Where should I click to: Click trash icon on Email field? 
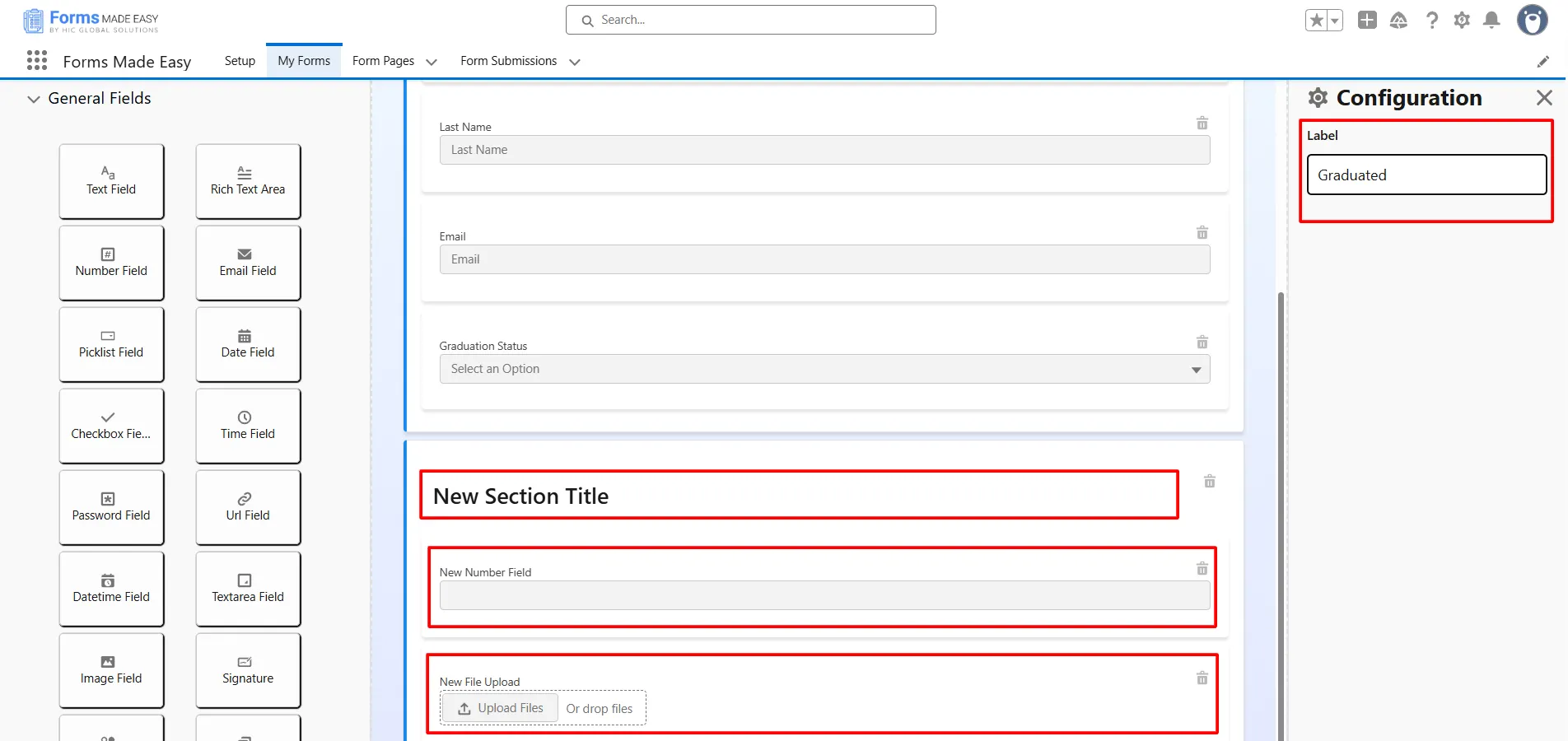pyautogui.click(x=1202, y=233)
